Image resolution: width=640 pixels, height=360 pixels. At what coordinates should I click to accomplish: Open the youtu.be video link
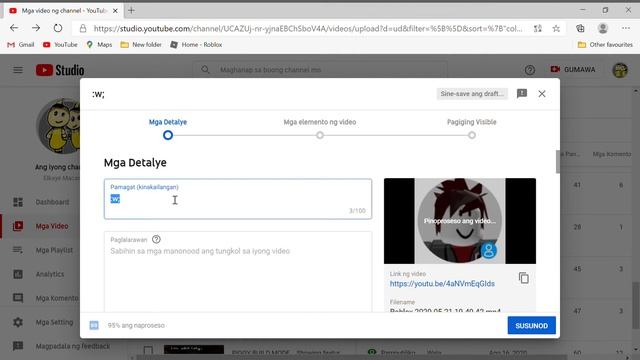click(x=442, y=284)
